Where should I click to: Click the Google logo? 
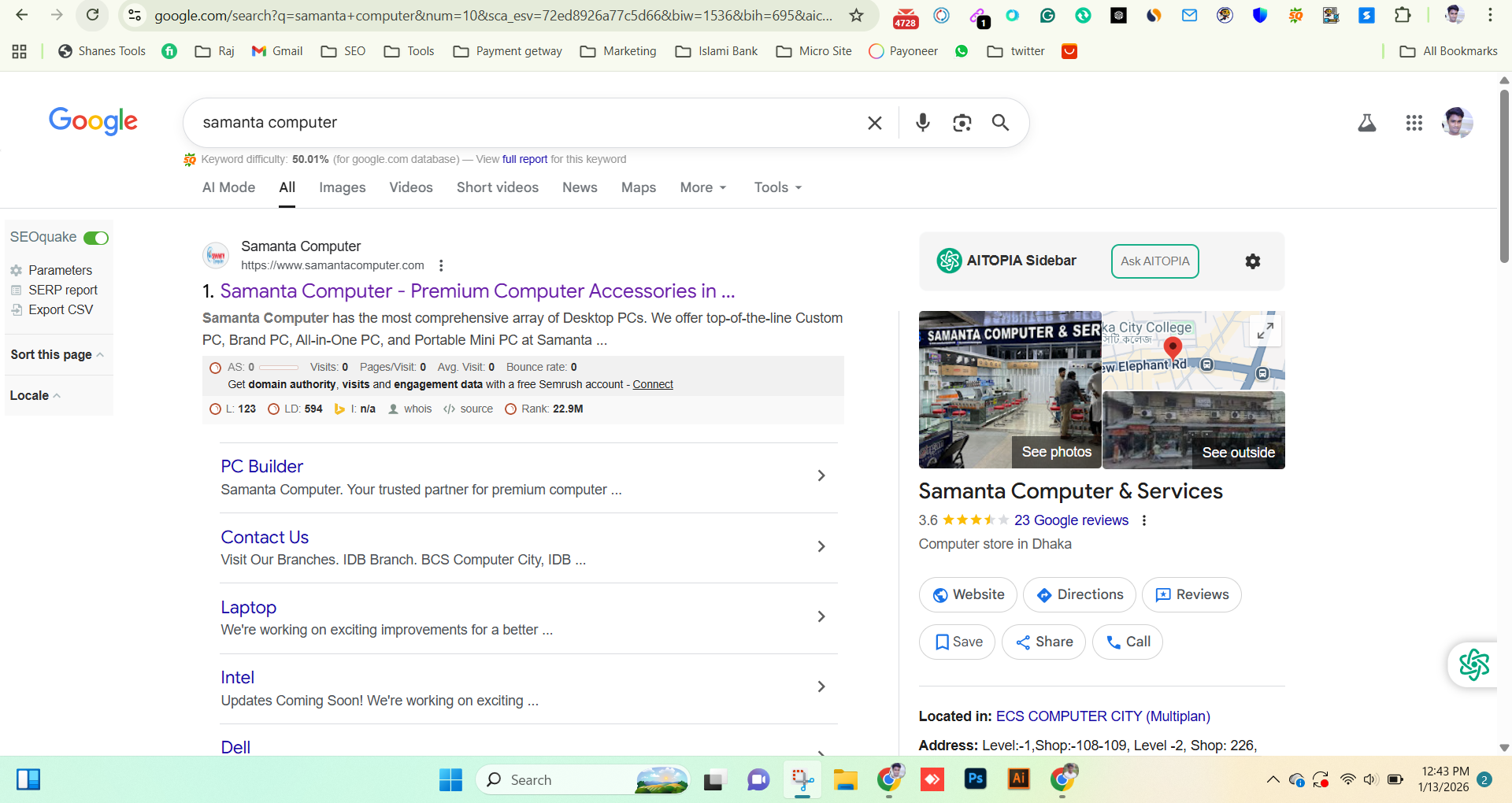[x=93, y=120]
